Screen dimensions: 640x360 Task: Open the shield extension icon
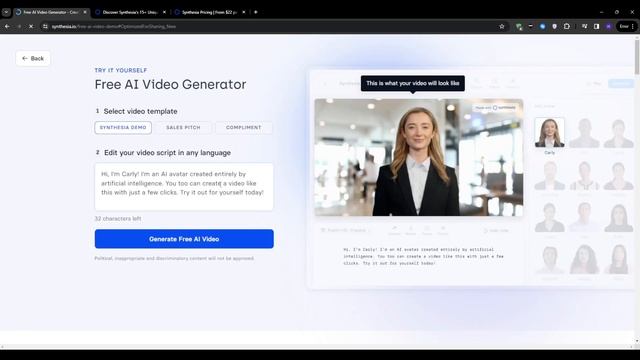click(x=554, y=26)
